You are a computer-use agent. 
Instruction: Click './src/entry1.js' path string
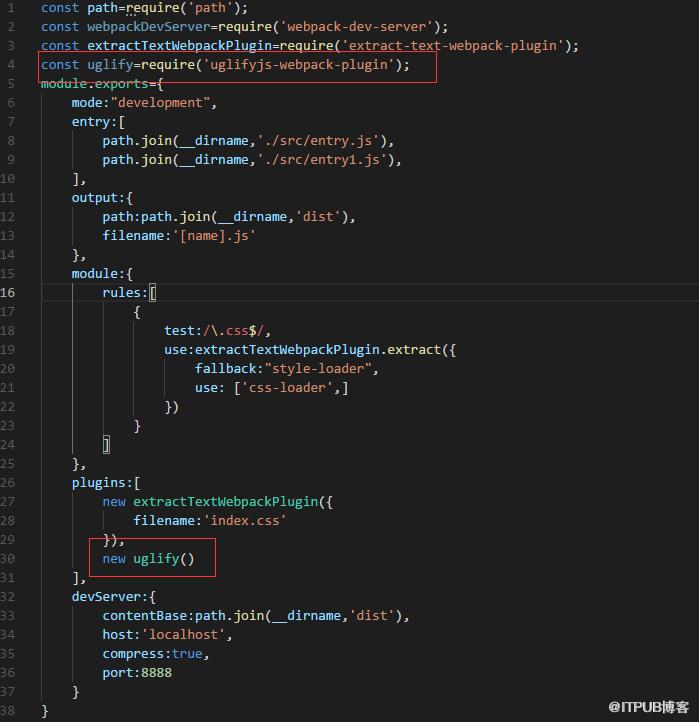pos(322,159)
